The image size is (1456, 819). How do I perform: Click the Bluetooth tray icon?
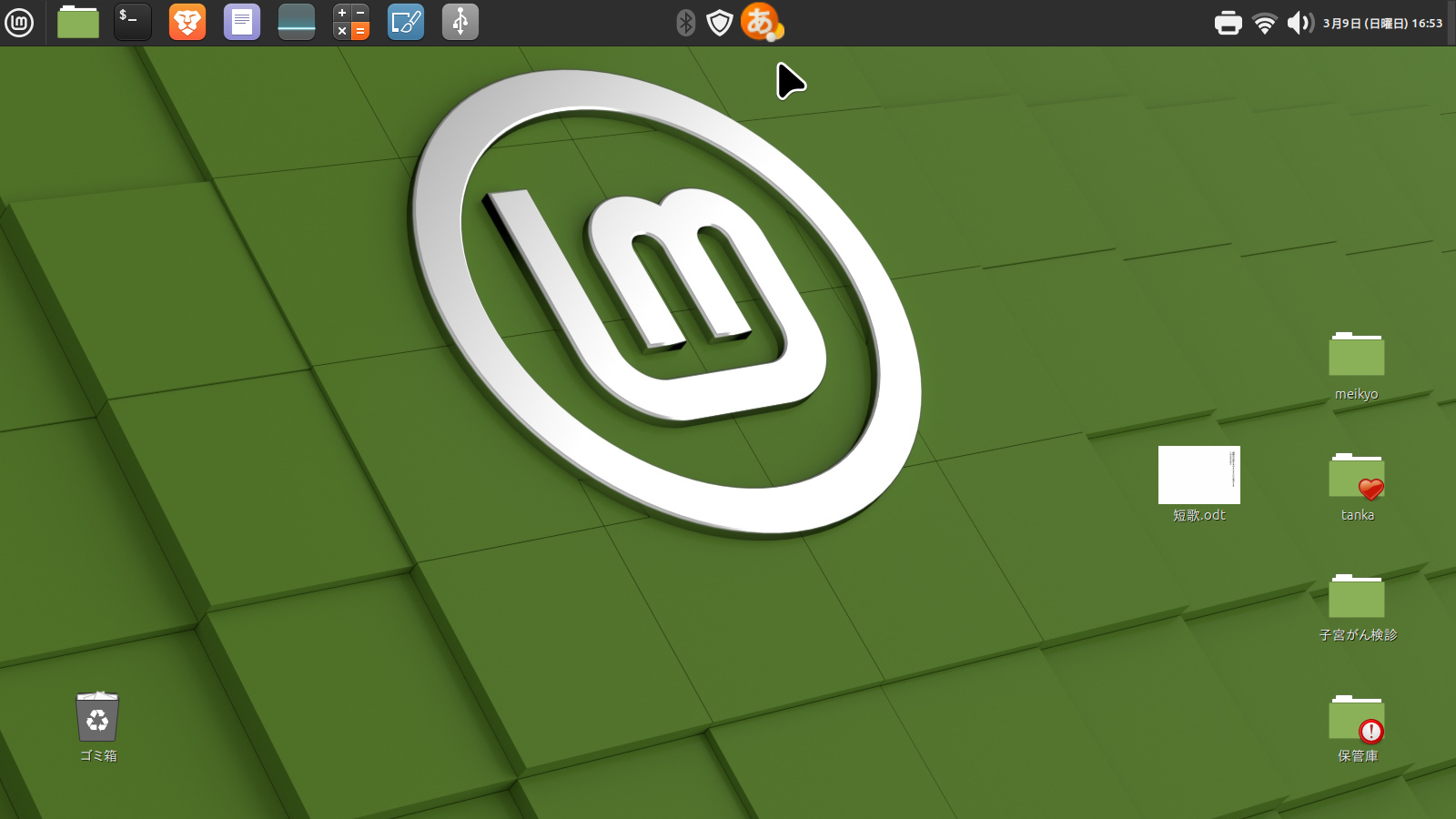click(x=686, y=23)
